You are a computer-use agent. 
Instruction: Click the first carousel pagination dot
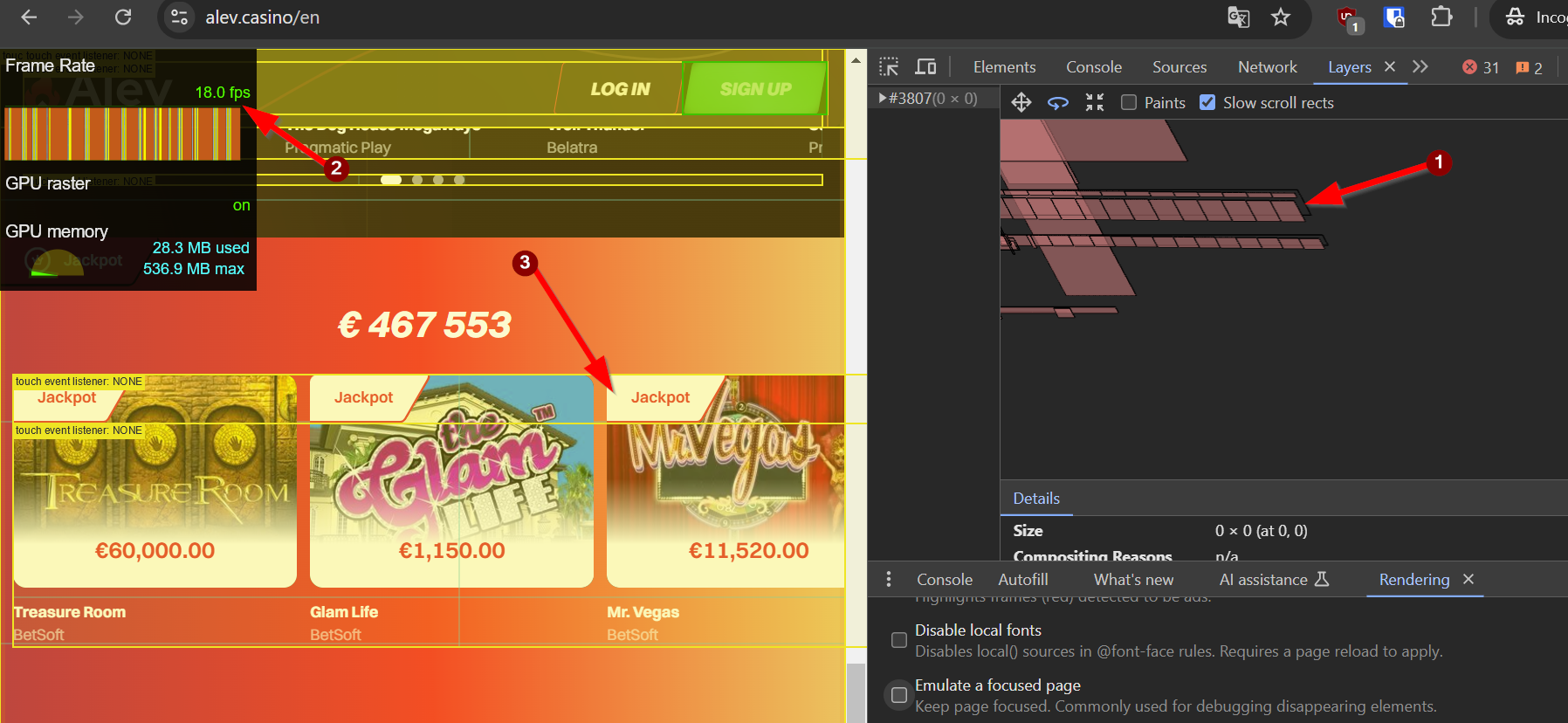(x=391, y=180)
